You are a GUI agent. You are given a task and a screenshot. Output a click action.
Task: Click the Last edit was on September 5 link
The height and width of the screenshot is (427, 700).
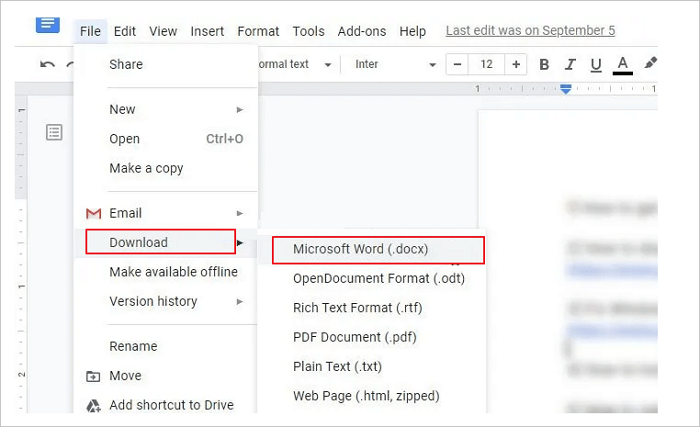(x=528, y=31)
